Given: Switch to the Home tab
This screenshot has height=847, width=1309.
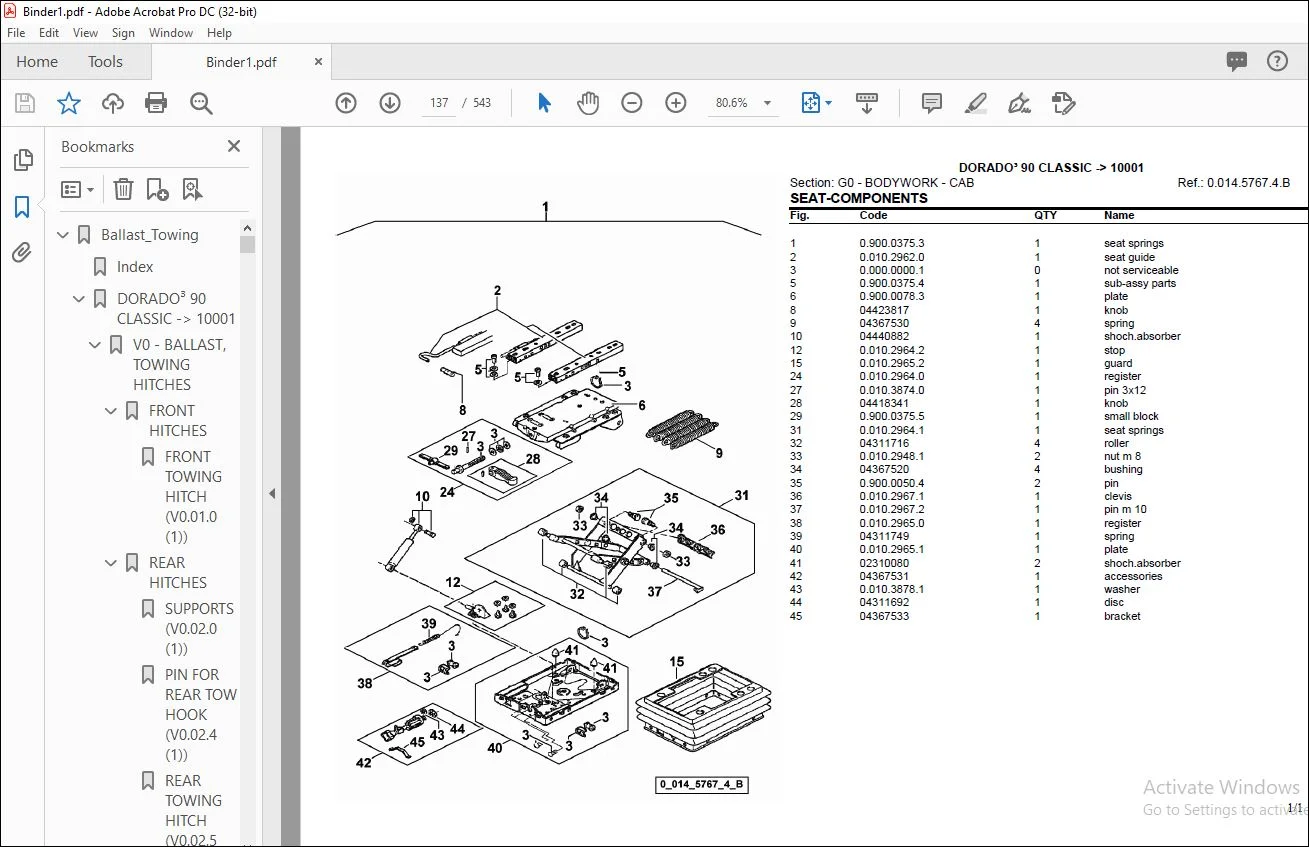Looking at the screenshot, I should [37, 61].
